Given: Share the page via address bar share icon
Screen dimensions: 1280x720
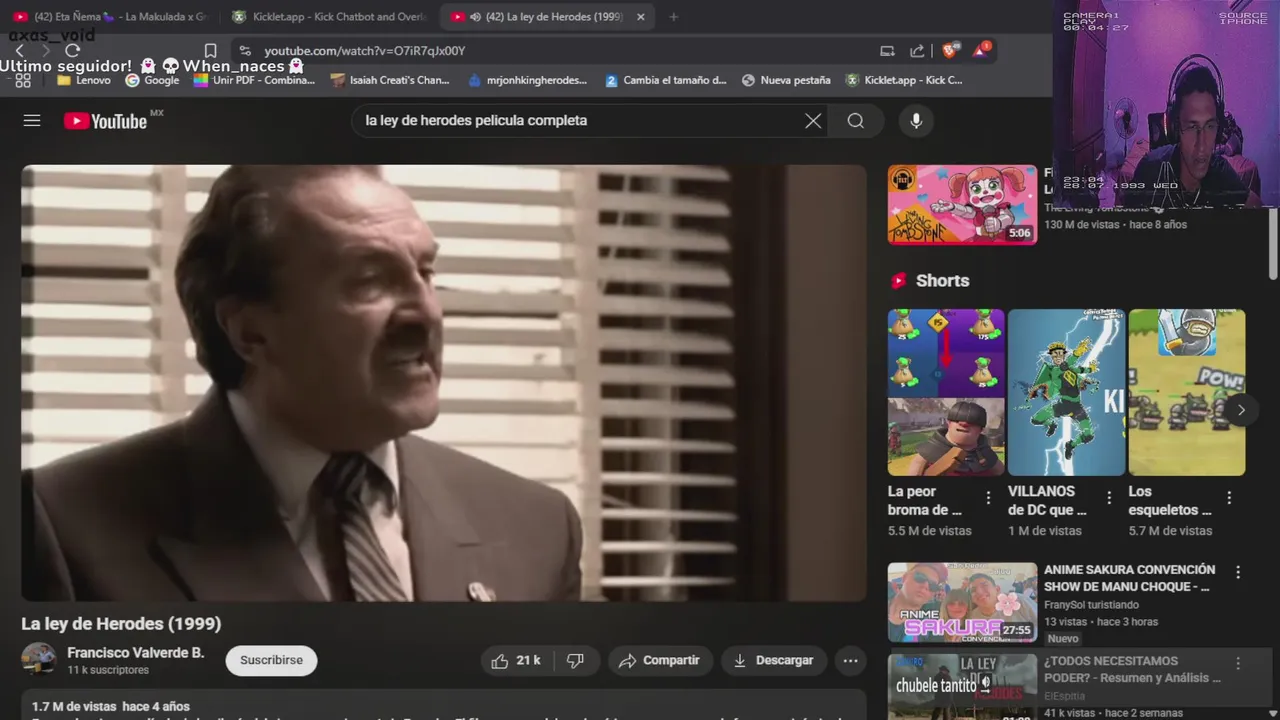Looking at the screenshot, I should tap(917, 51).
